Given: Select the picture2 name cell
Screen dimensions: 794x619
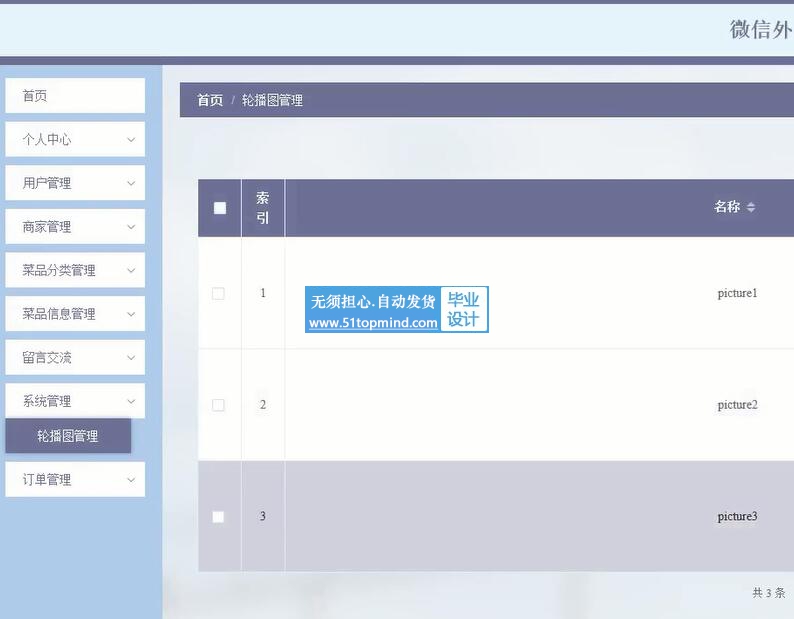Looking at the screenshot, I should (x=737, y=404).
